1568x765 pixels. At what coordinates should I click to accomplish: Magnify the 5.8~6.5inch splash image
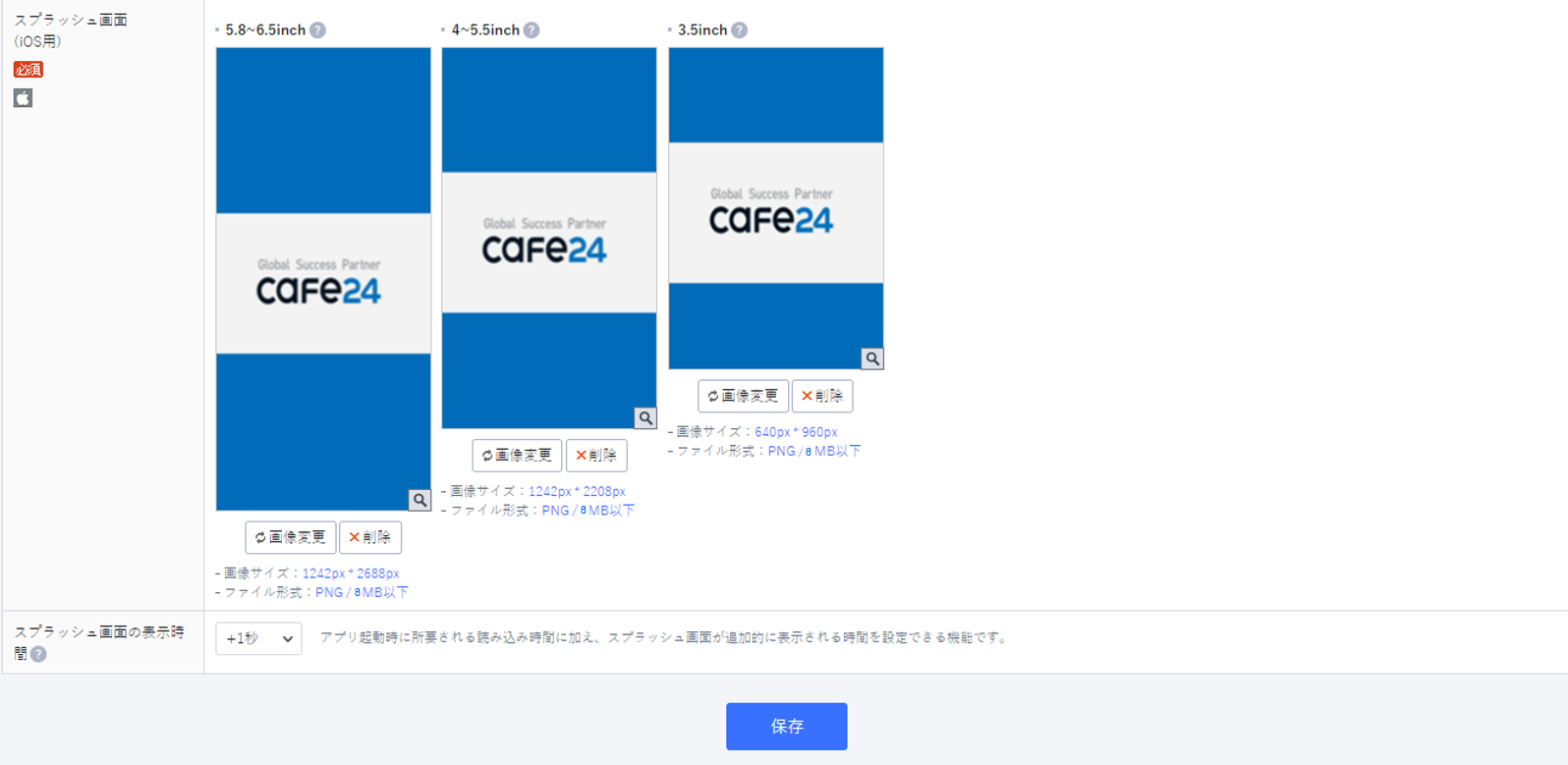pos(420,500)
